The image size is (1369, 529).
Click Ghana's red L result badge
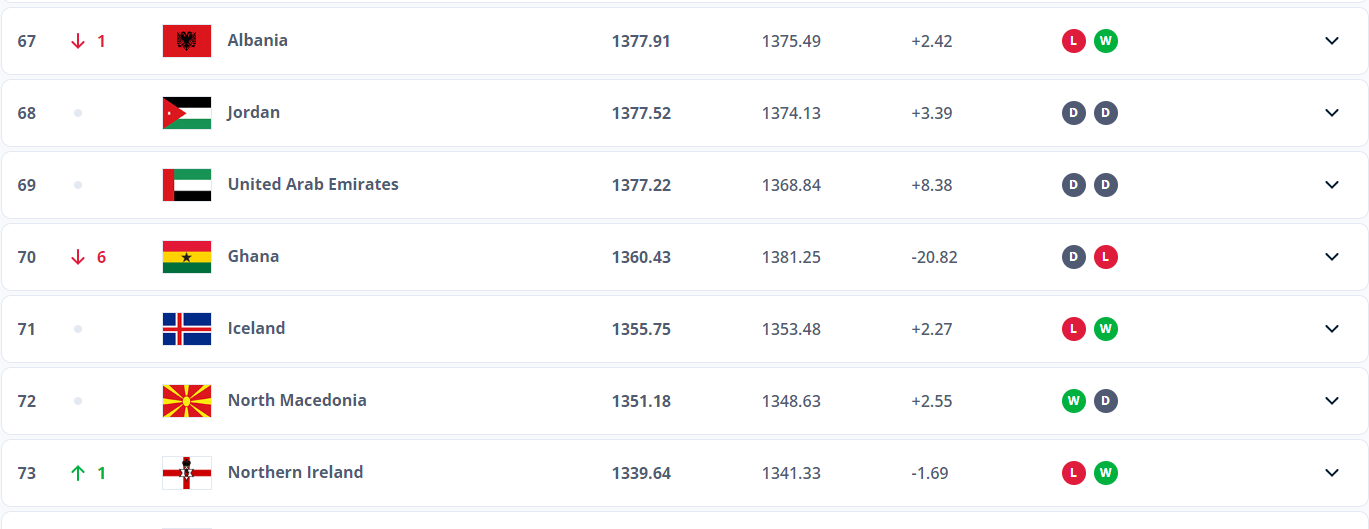pyautogui.click(x=1105, y=257)
